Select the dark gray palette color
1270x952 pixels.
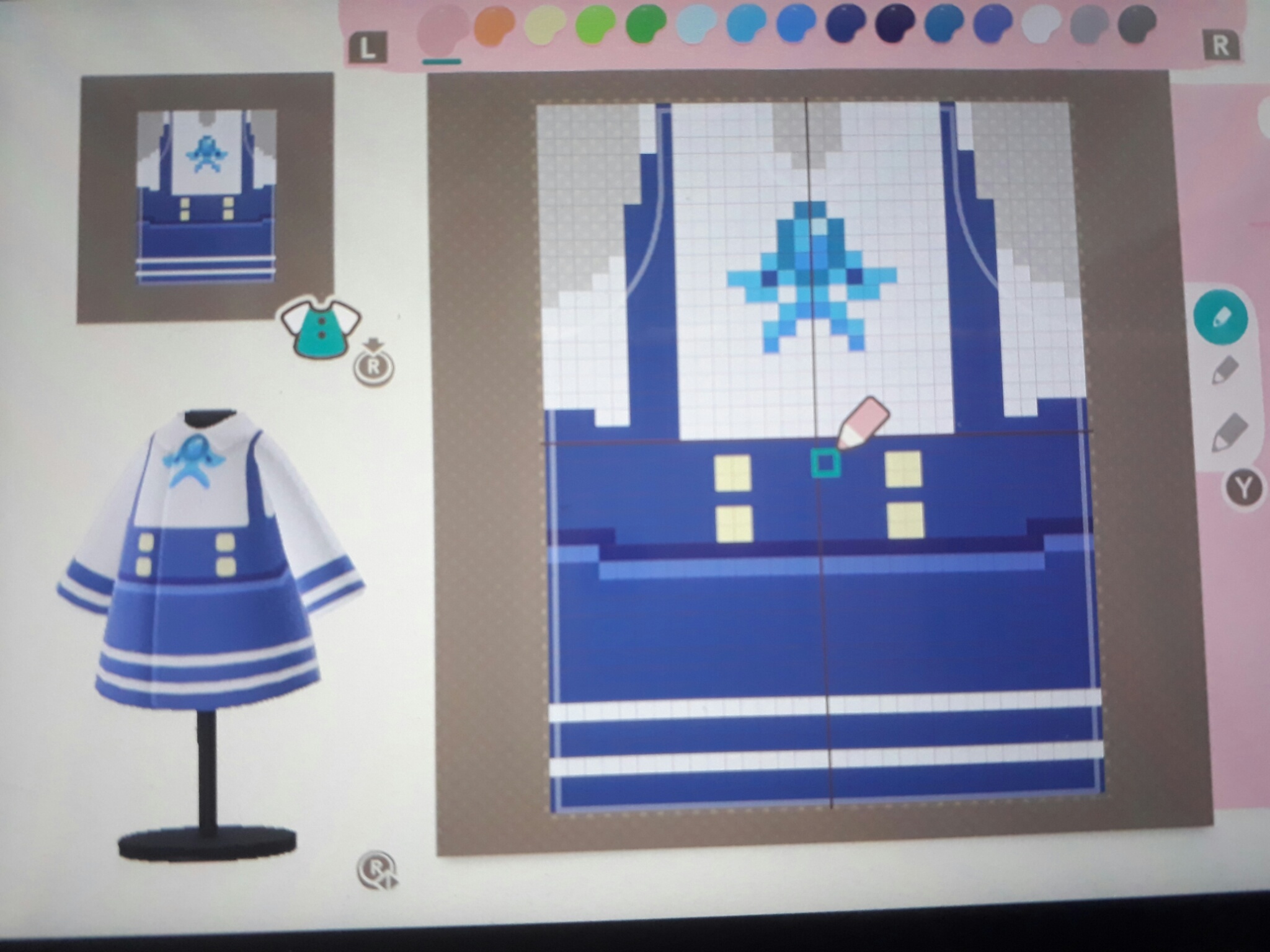pyautogui.click(x=1137, y=24)
